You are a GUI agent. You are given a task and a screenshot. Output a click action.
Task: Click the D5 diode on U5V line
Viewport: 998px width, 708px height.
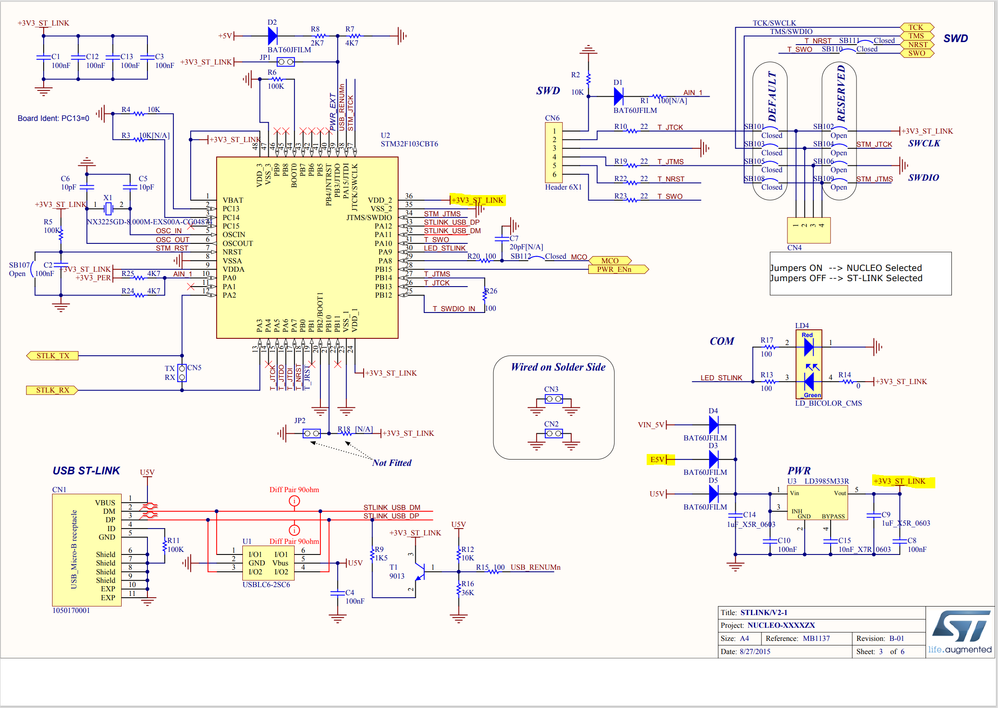coord(713,493)
